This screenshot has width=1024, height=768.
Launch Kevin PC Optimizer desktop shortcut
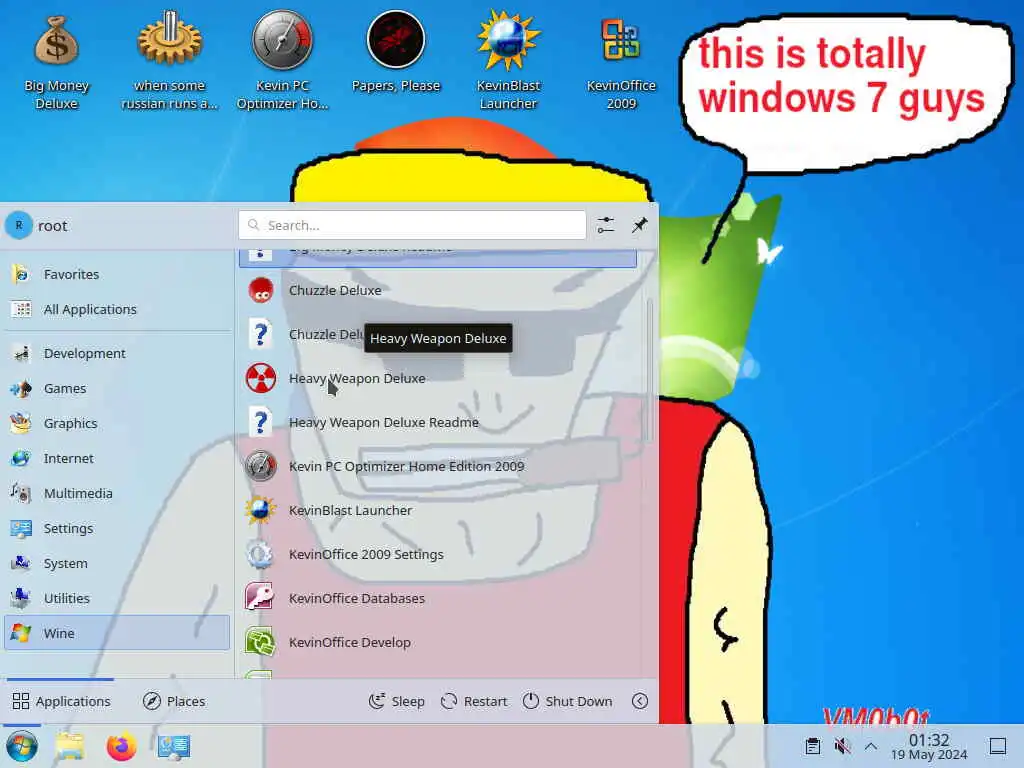pyautogui.click(x=282, y=60)
